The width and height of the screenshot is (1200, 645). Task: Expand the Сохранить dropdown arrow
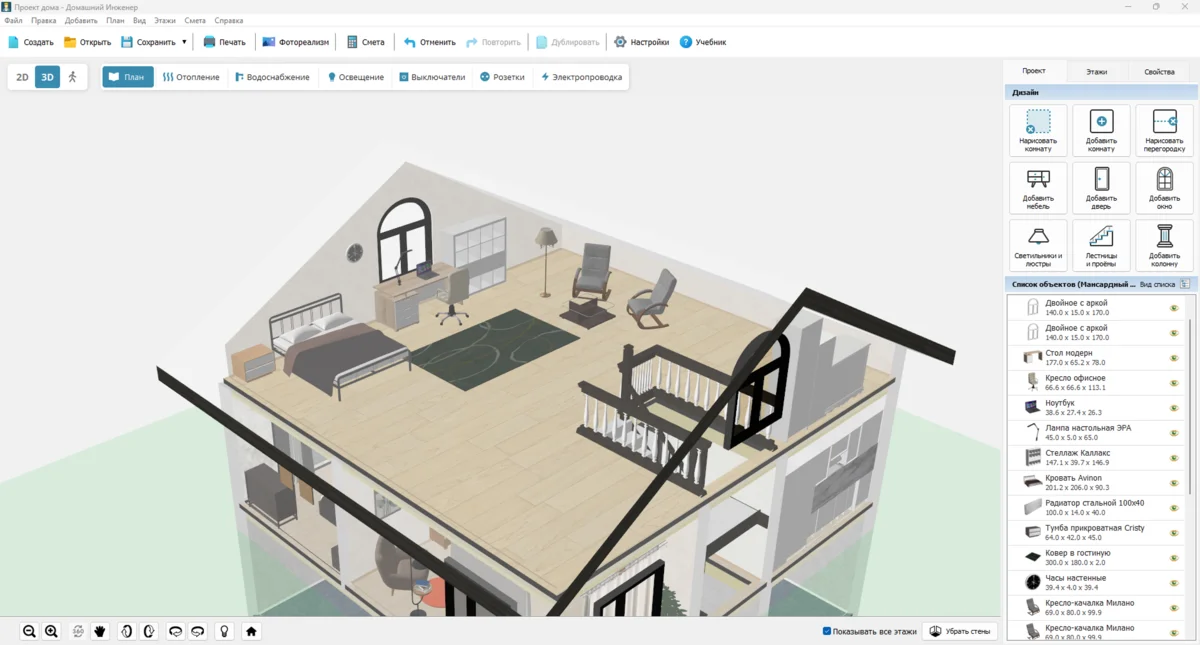click(184, 42)
